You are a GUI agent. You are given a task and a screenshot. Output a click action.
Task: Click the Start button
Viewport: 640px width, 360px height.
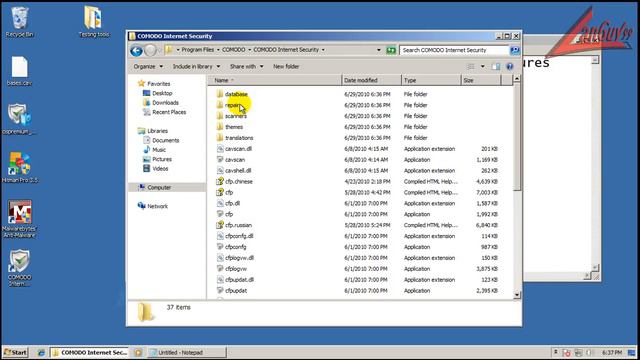(15, 352)
